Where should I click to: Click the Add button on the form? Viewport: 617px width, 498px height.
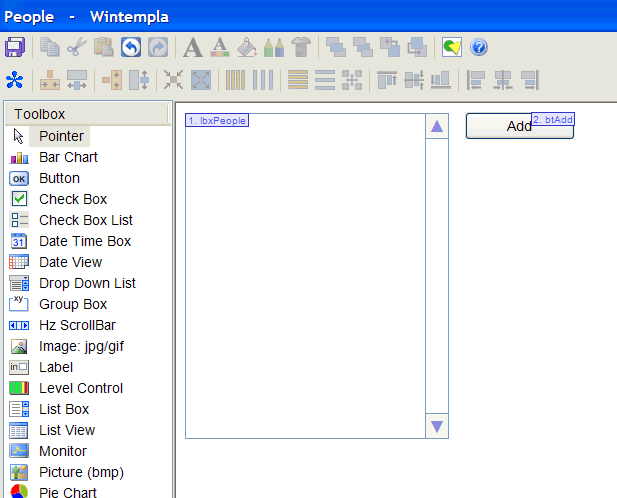[519, 126]
